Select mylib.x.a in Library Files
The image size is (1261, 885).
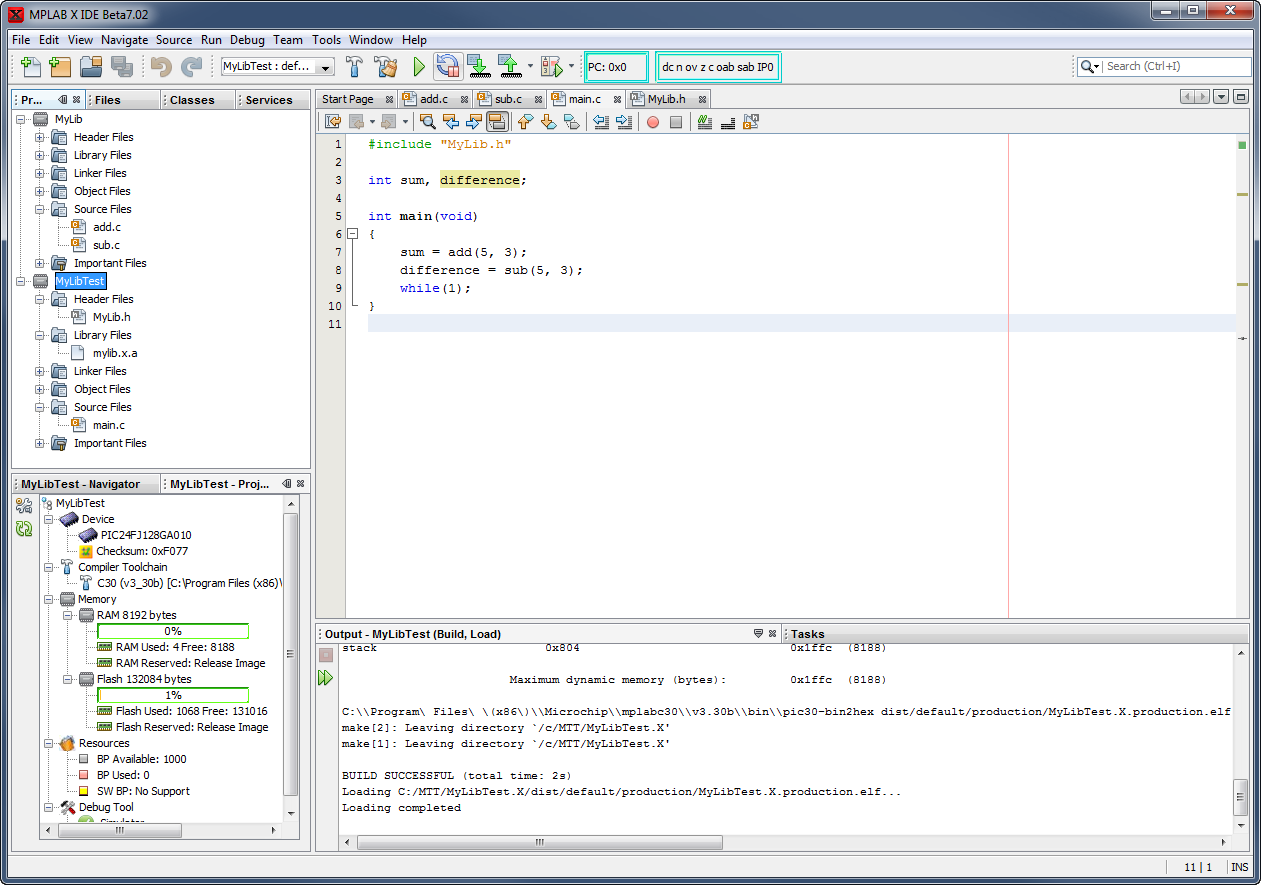(114, 353)
